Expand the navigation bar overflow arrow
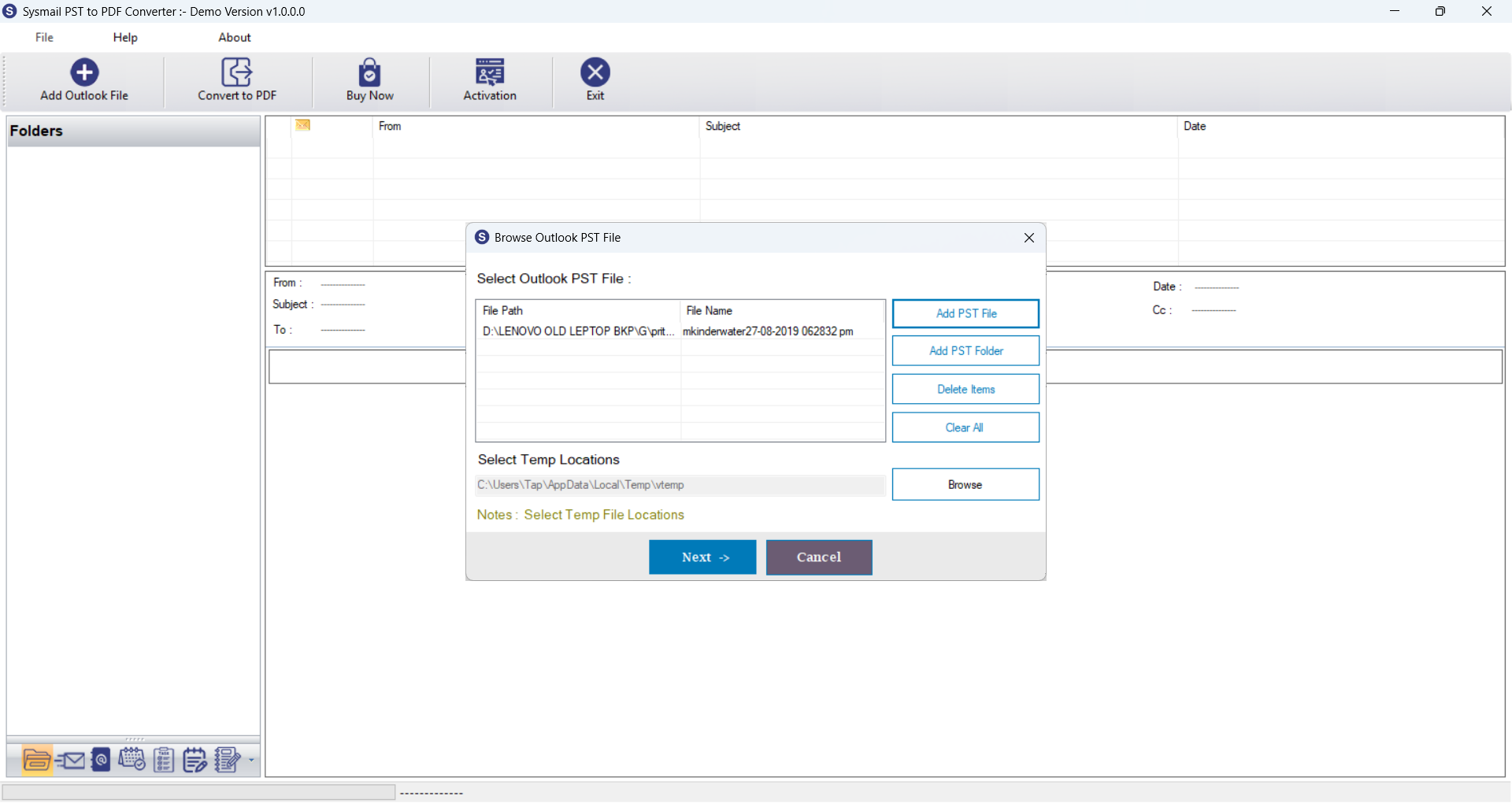Viewport: 1512px width, 803px height. point(251,760)
